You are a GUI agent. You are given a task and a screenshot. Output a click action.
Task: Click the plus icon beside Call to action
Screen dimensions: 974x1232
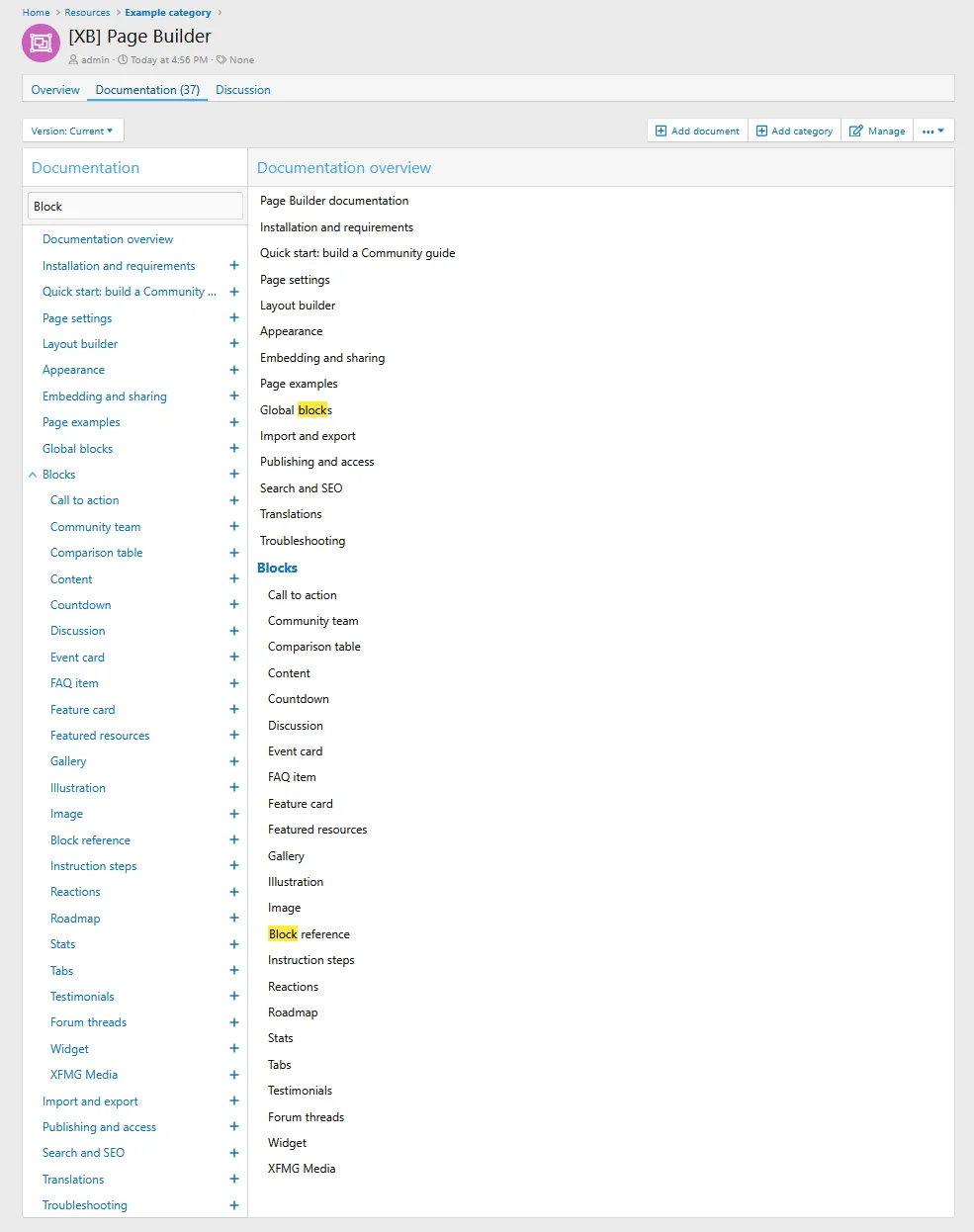234,500
